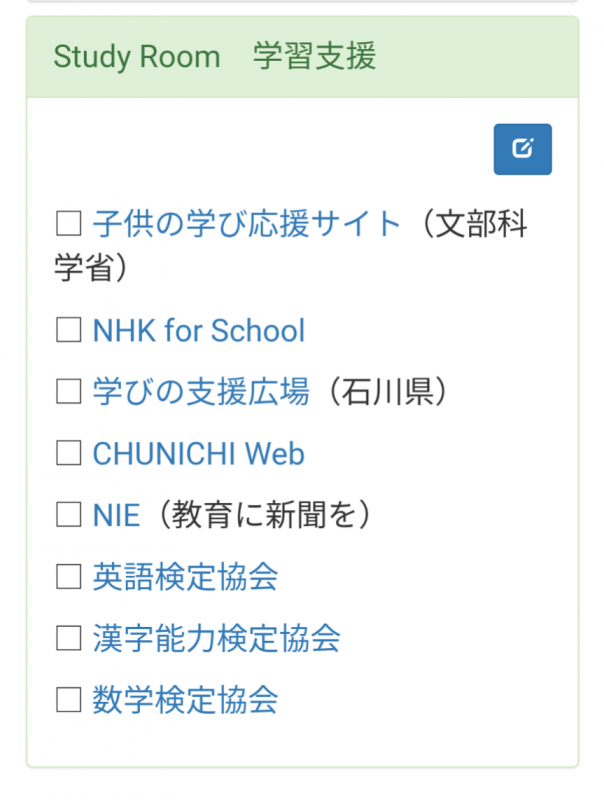The image size is (604, 800).
Task: Mark the 数学検定協会 checkbox
Action: [x=68, y=700]
